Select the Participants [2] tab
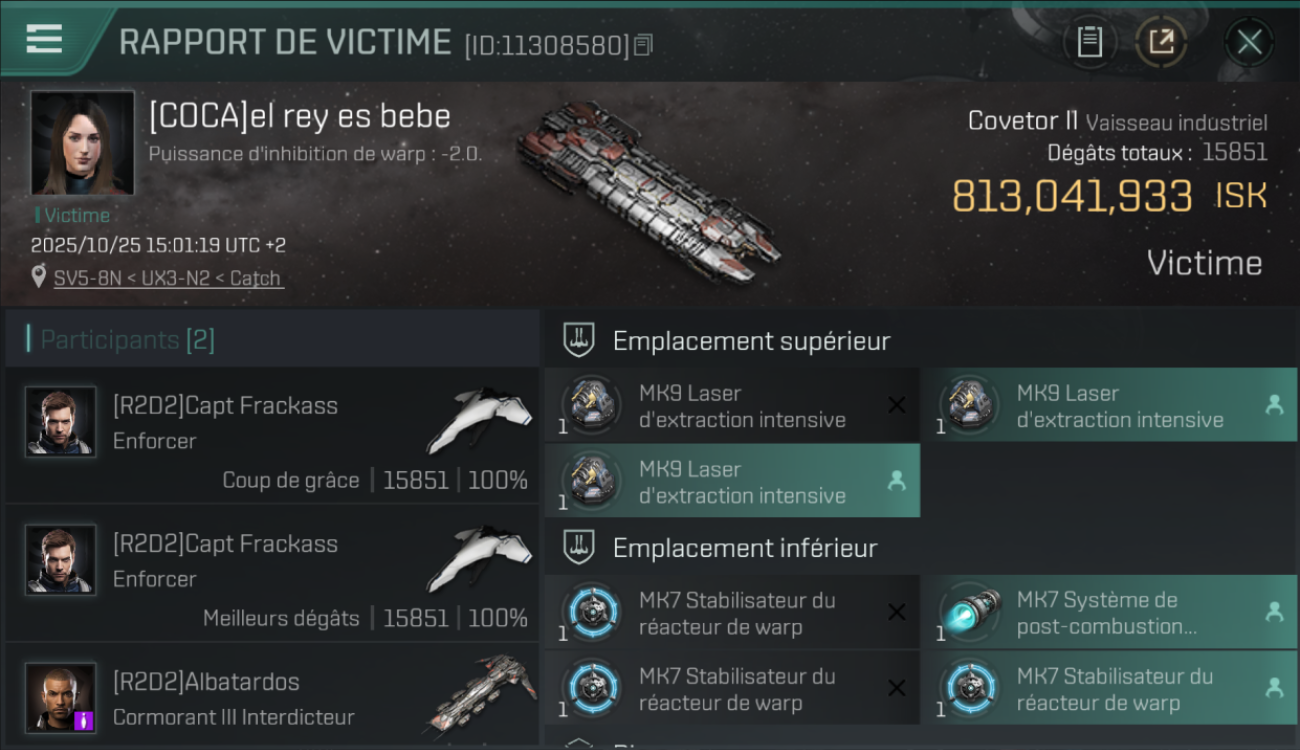The height and width of the screenshot is (750, 1300). tap(127, 340)
